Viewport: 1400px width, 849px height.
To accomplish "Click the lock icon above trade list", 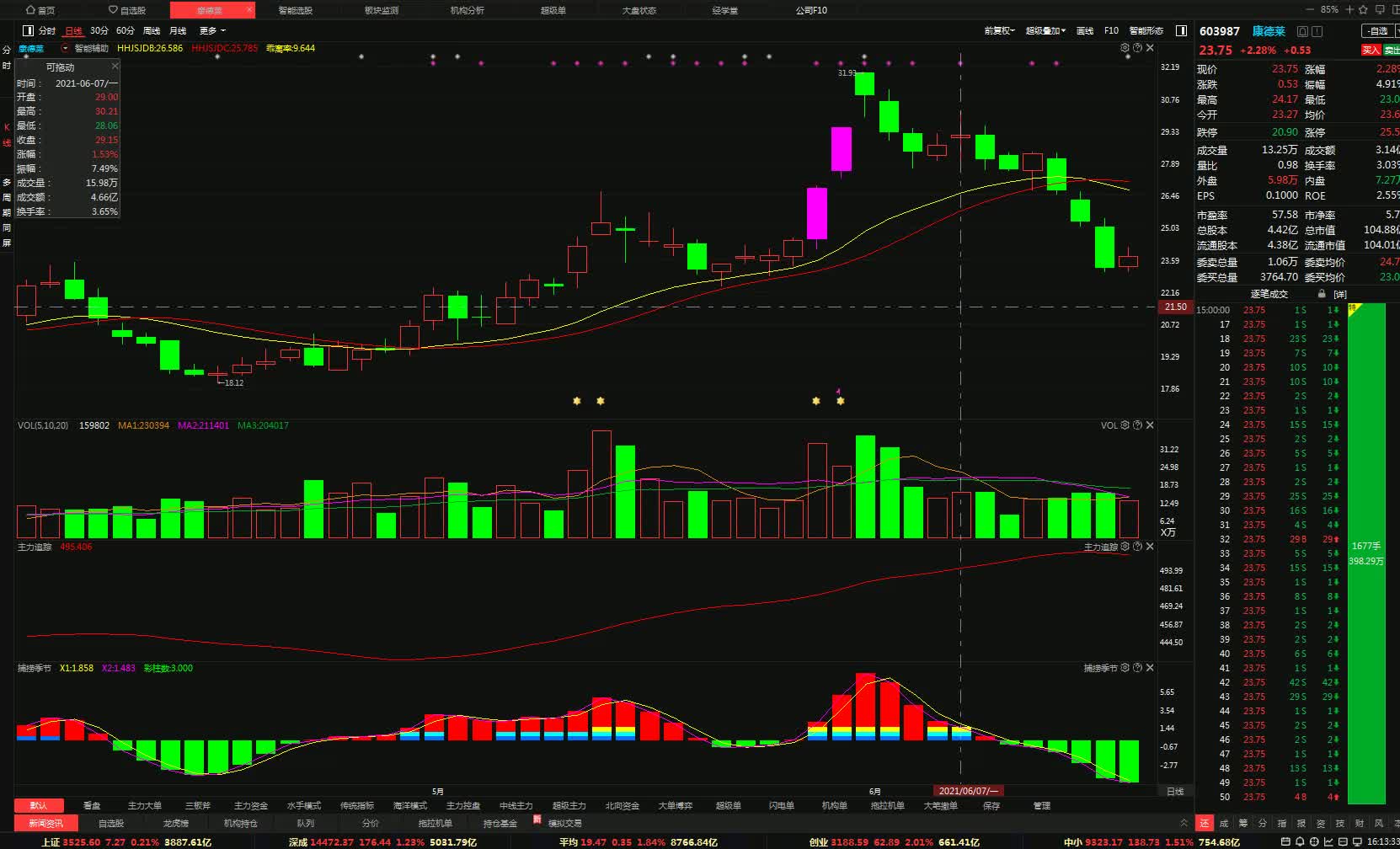I will [1322, 294].
